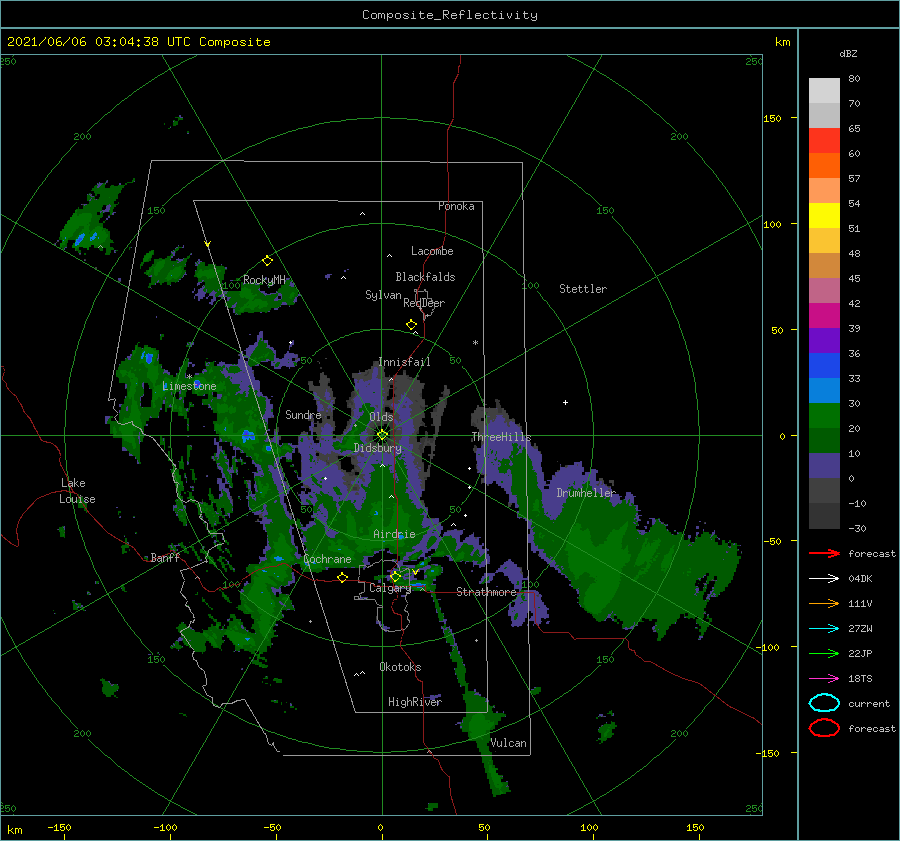The image size is (900, 841).
Task: Click the orange 111V arrow icon
Action: [824, 603]
